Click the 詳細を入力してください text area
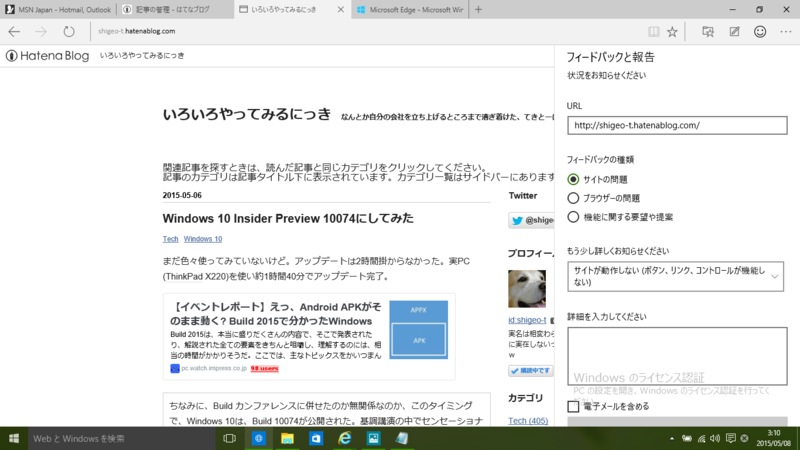The height and width of the screenshot is (450, 800). click(677, 356)
